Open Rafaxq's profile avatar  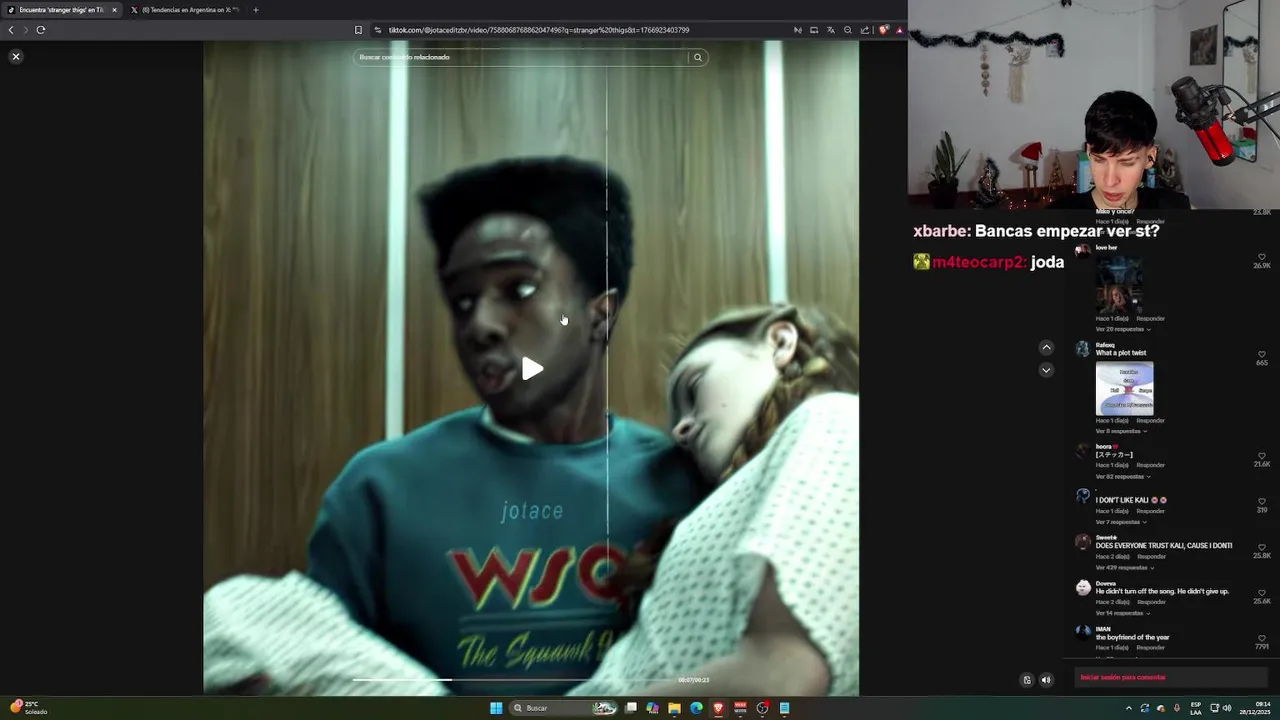click(1082, 349)
